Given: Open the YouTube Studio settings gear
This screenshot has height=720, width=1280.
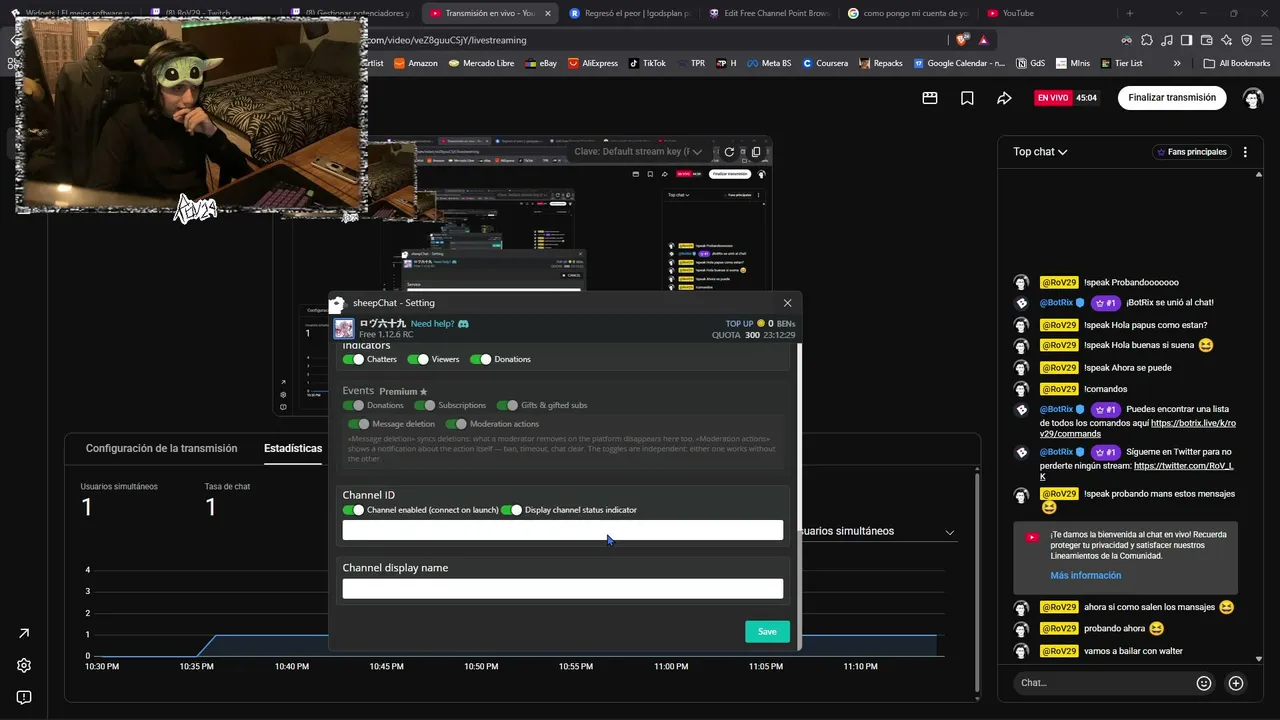Looking at the screenshot, I should (x=24, y=665).
